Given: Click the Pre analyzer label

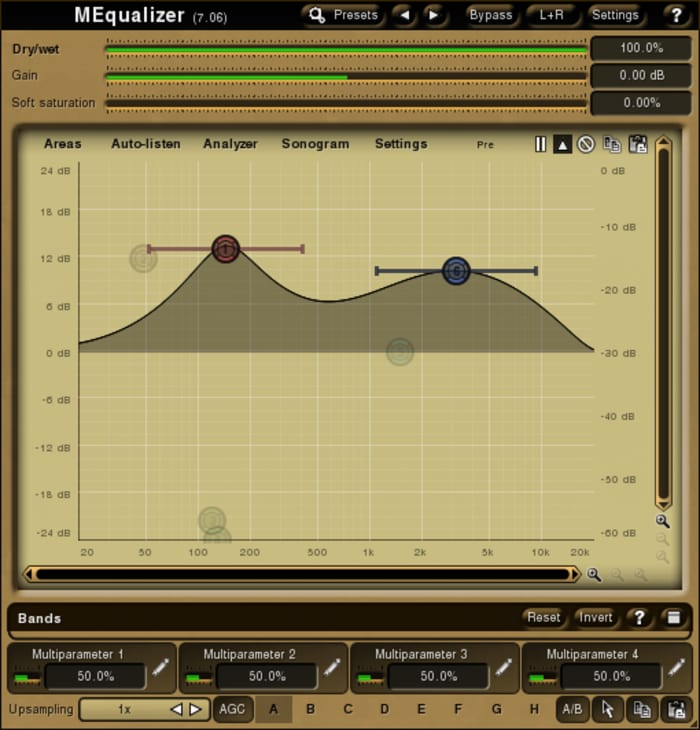Looking at the screenshot, I should coord(485,145).
